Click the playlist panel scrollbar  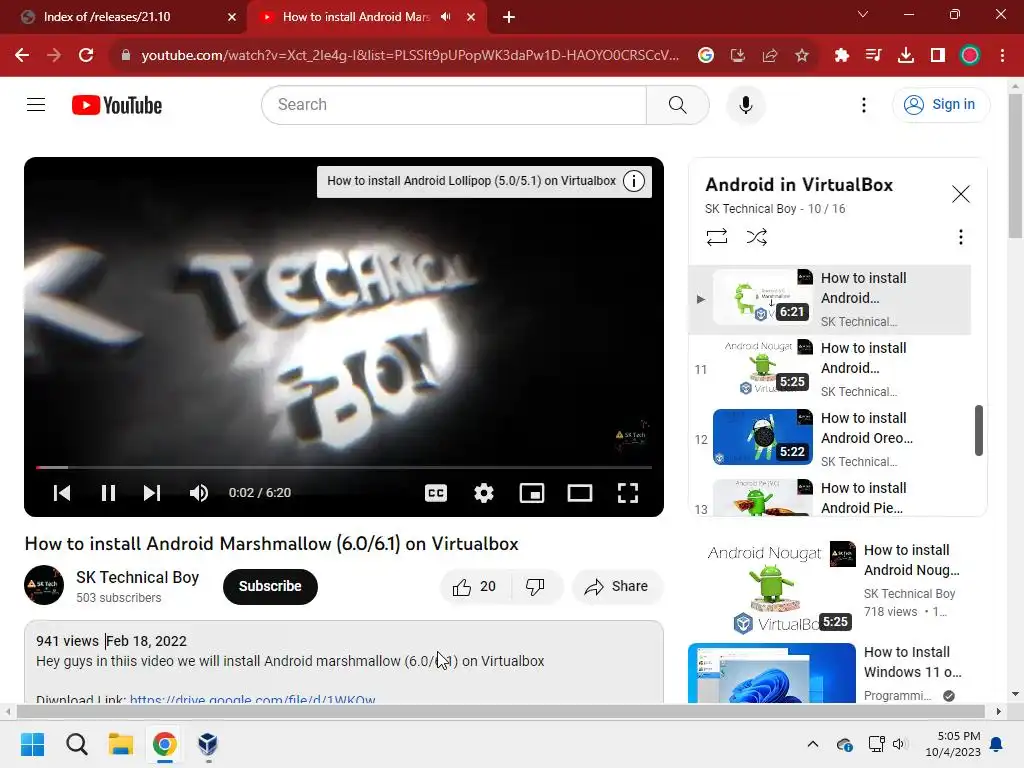978,430
